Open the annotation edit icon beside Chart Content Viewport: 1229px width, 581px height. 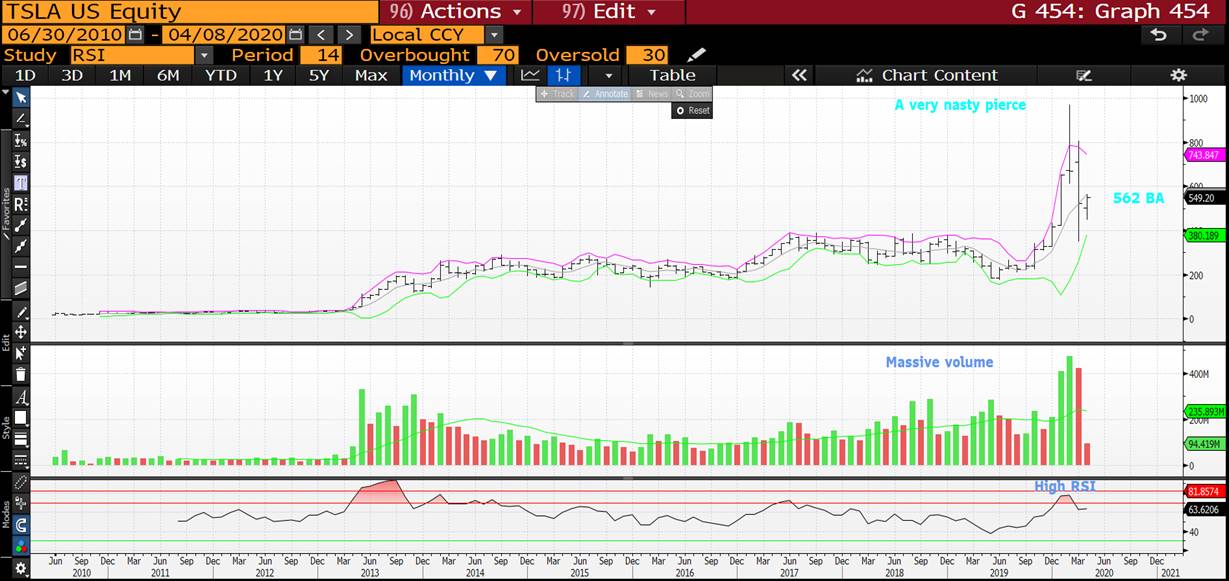pos(1083,75)
